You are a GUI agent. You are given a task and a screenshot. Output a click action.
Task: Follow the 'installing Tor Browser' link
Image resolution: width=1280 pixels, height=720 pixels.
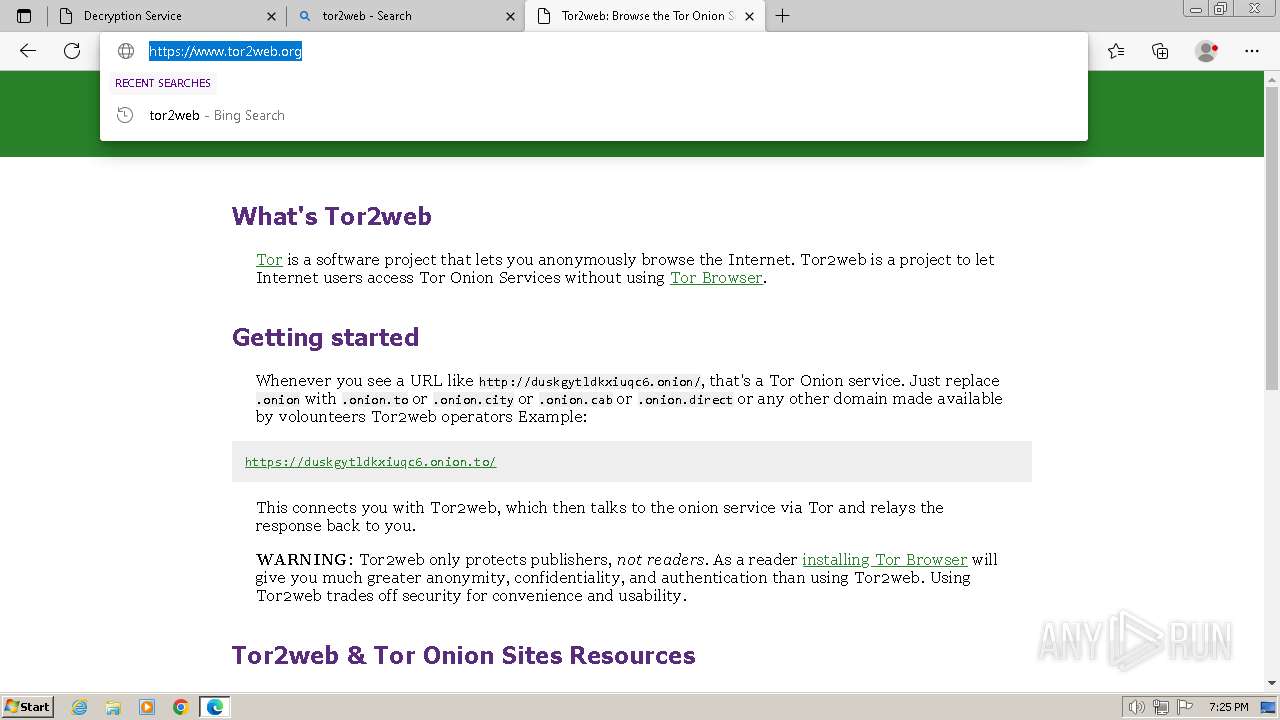point(884,560)
